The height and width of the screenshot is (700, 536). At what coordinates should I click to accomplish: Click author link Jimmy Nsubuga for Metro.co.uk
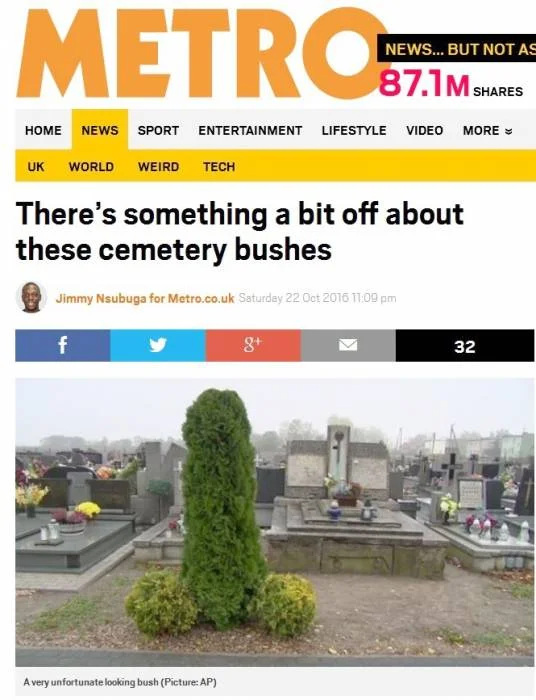click(x=145, y=298)
